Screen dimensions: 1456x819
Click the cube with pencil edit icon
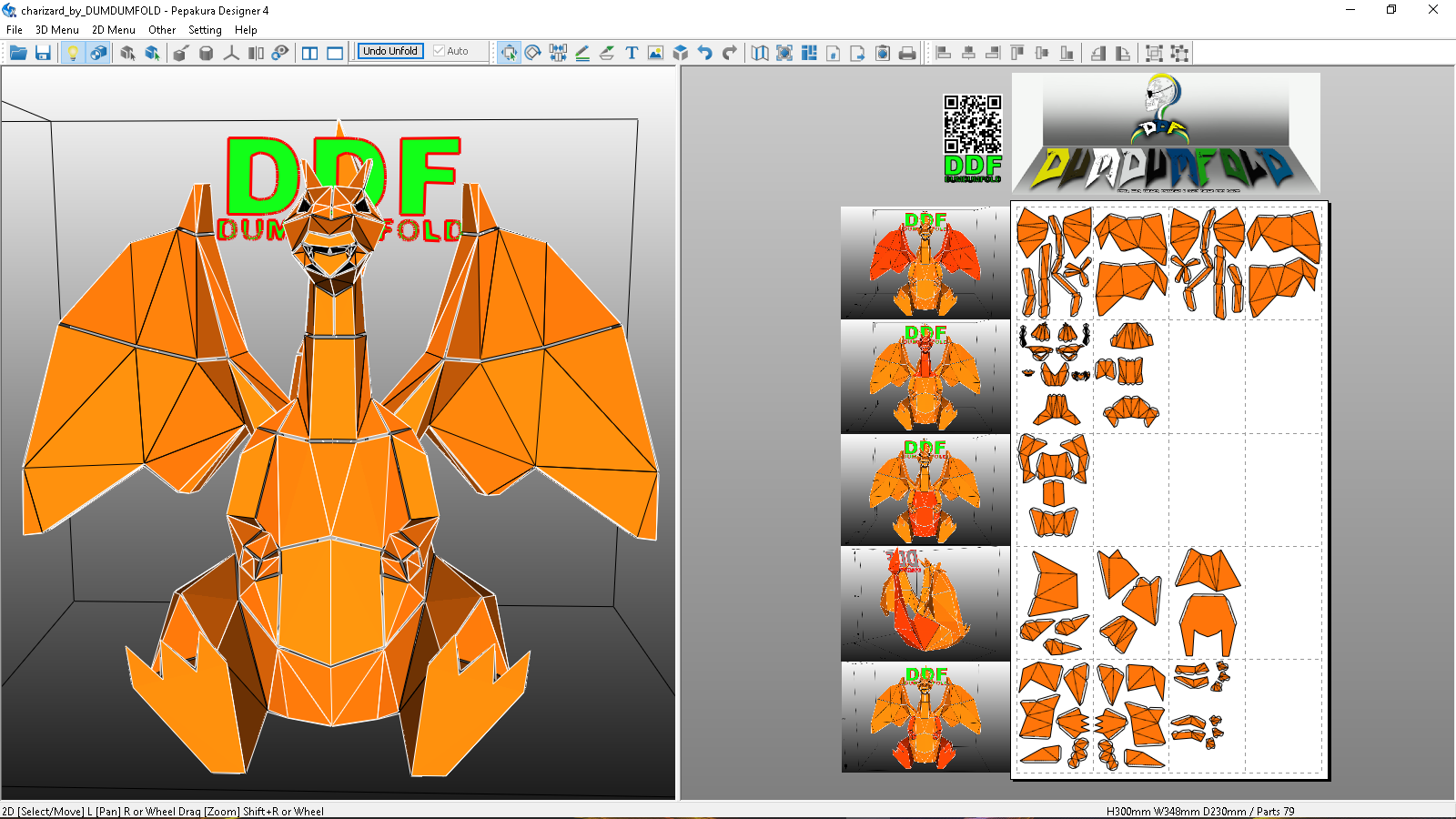181,53
